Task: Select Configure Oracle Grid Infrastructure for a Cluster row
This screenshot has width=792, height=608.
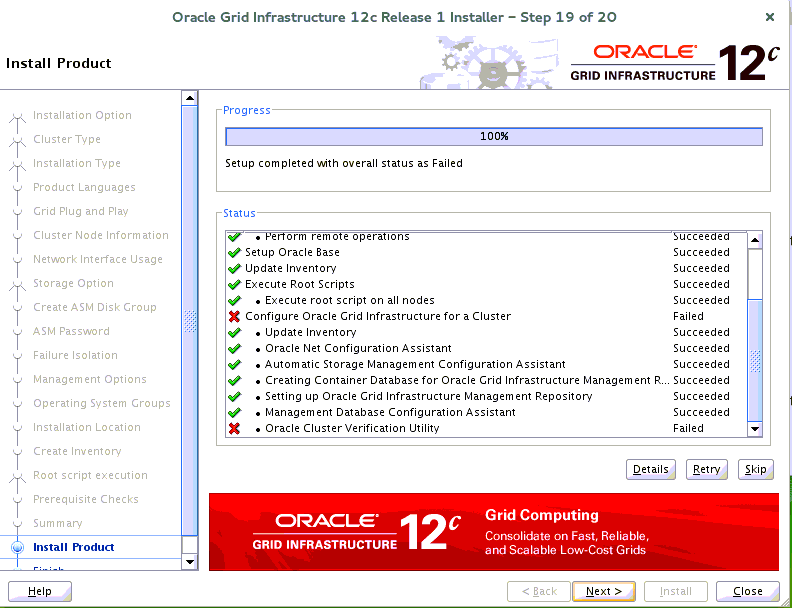Action: click(487, 316)
